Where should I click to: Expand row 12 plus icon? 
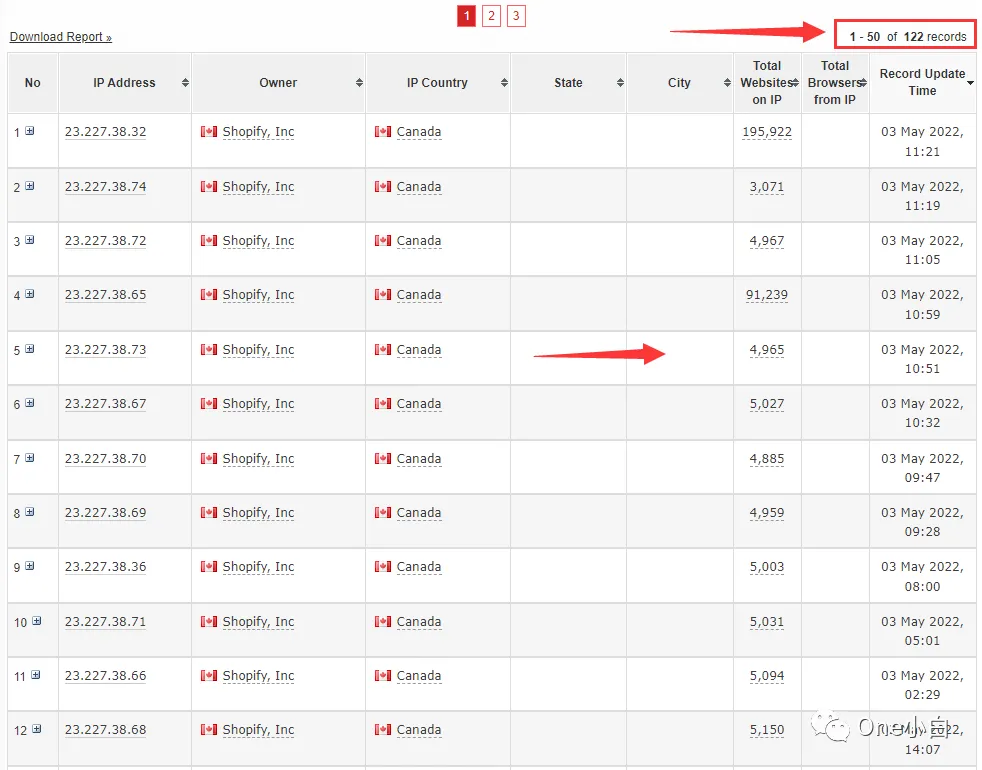[x=36, y=729]
